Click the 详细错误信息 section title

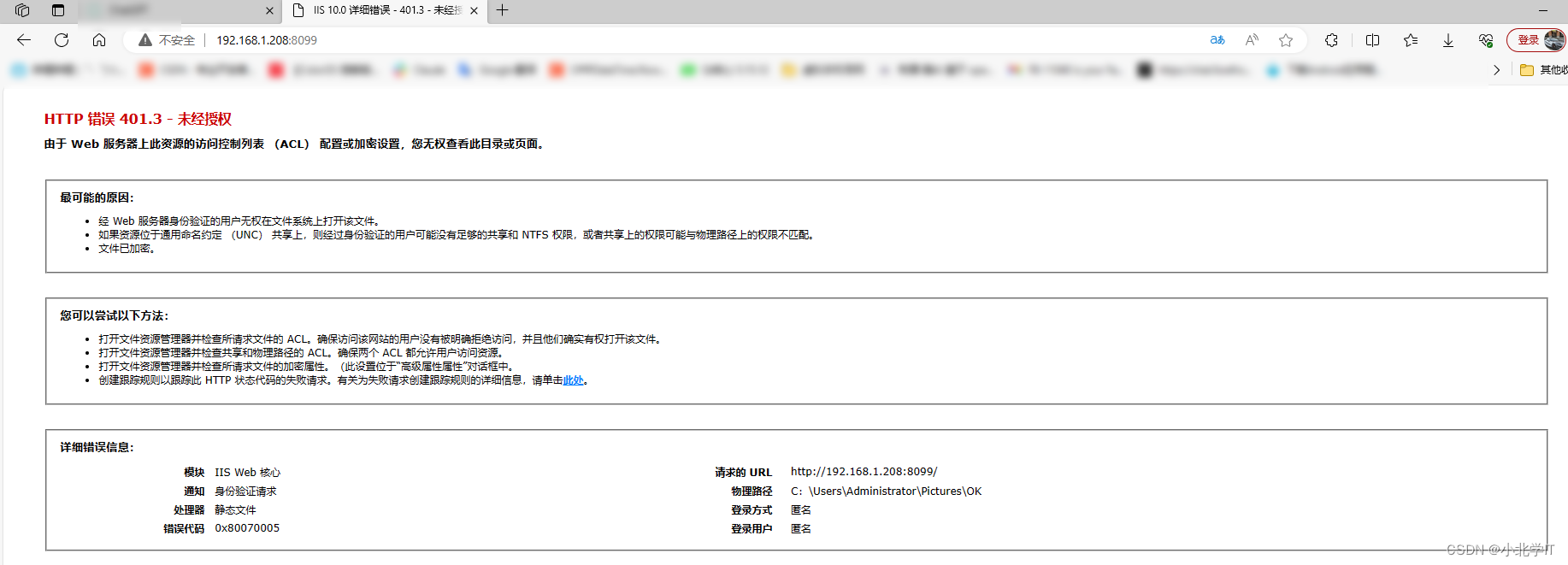click(97, 447)
